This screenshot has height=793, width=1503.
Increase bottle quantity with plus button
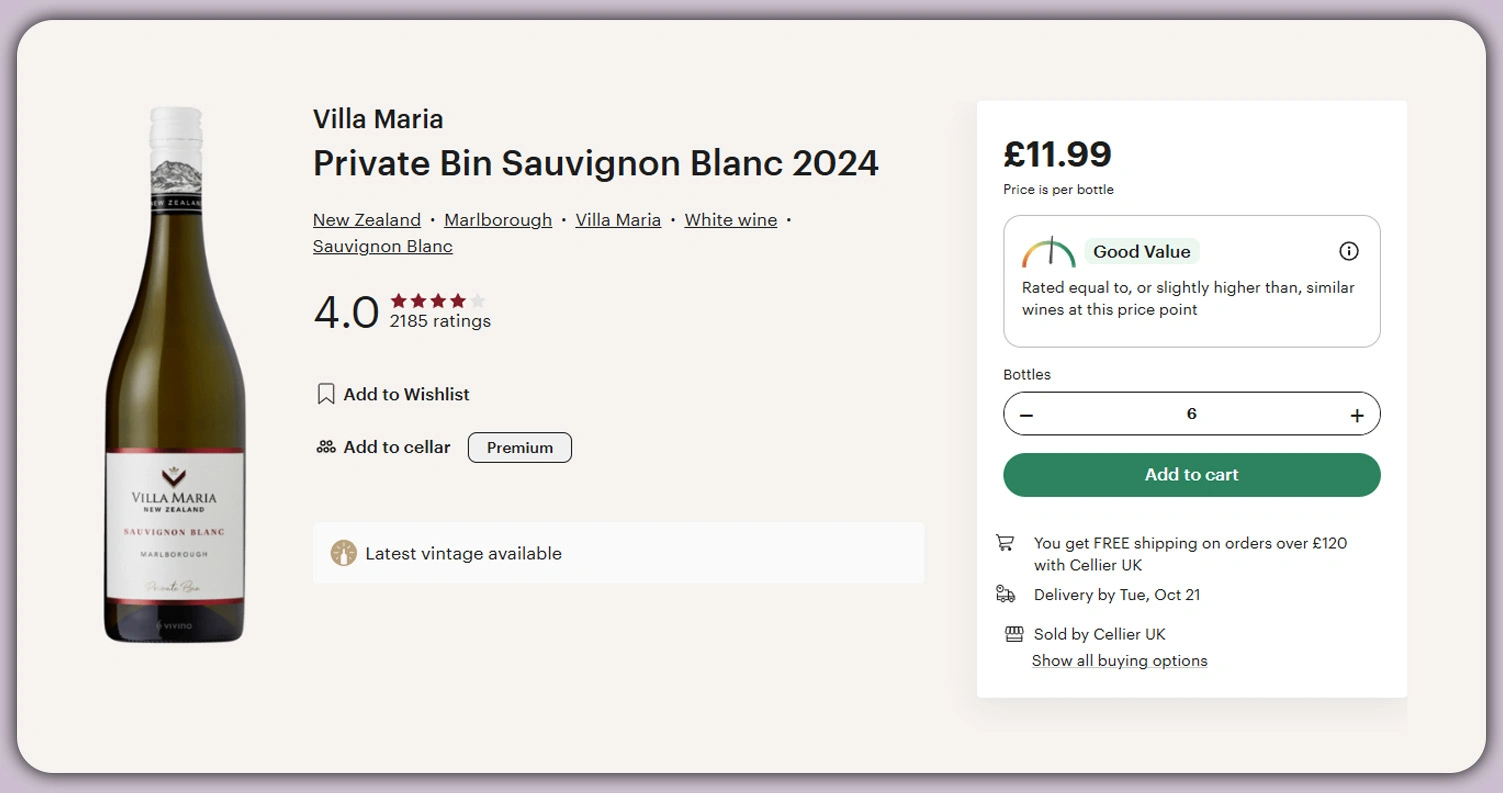tap(1356, 415)
